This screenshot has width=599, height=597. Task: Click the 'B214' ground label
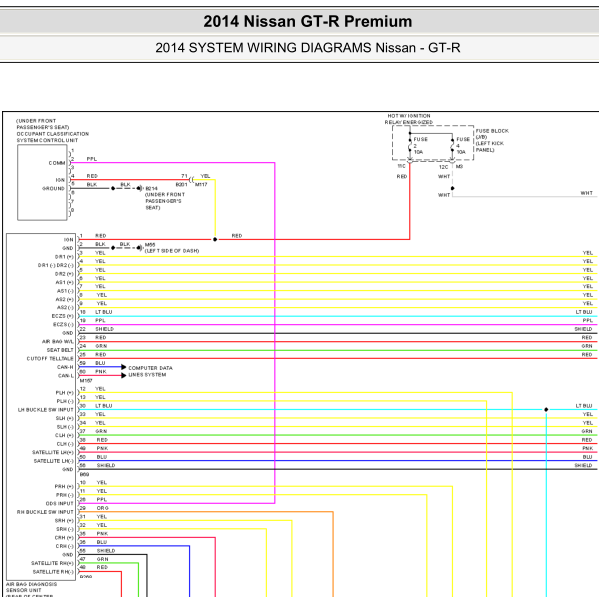pyautogui.click(x=151, y=188)
